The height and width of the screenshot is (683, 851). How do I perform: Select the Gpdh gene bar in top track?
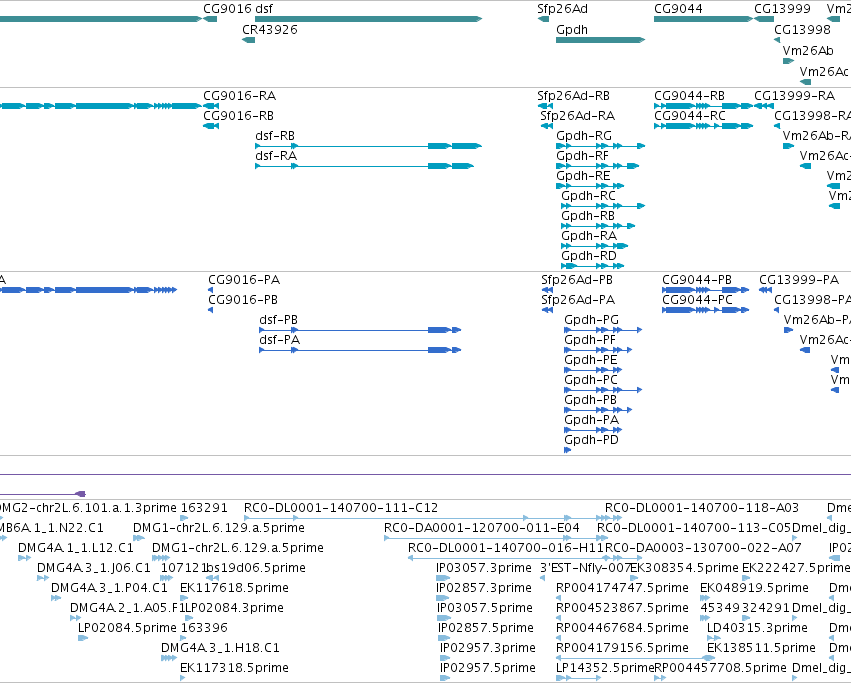point(601,40)
